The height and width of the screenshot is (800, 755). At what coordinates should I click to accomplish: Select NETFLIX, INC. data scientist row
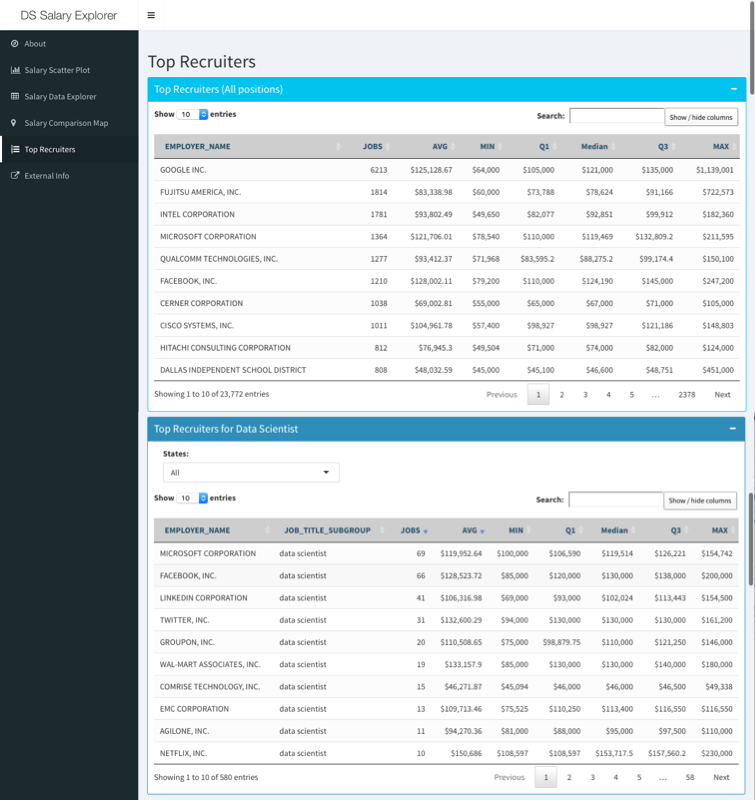point(446,753)
